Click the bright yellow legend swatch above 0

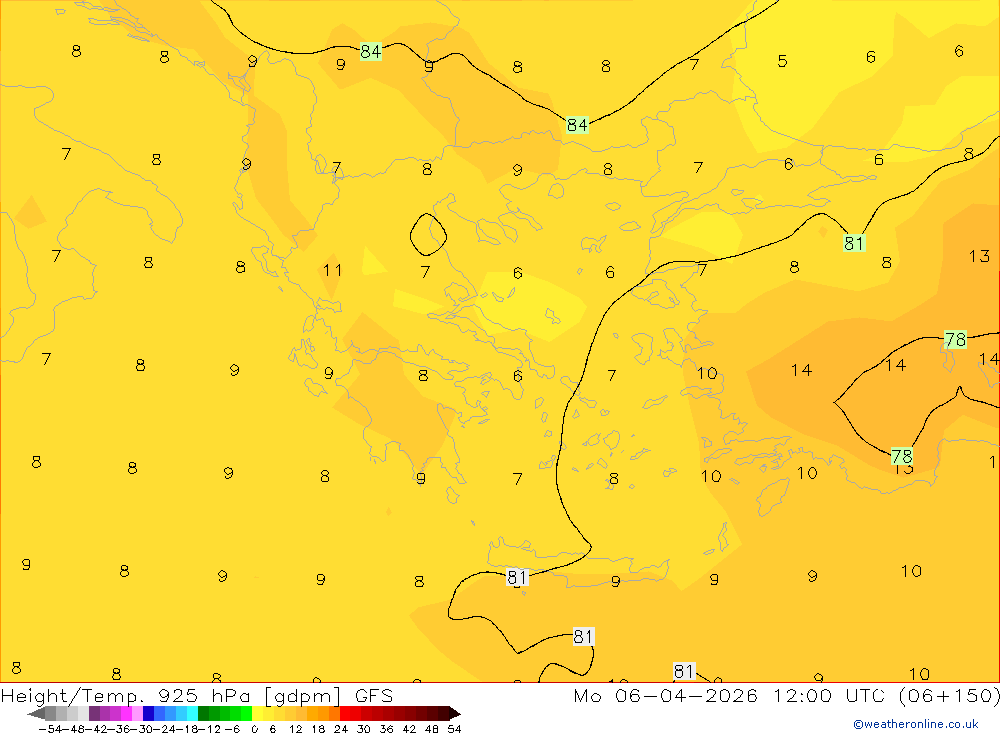[x=257, y=713]
